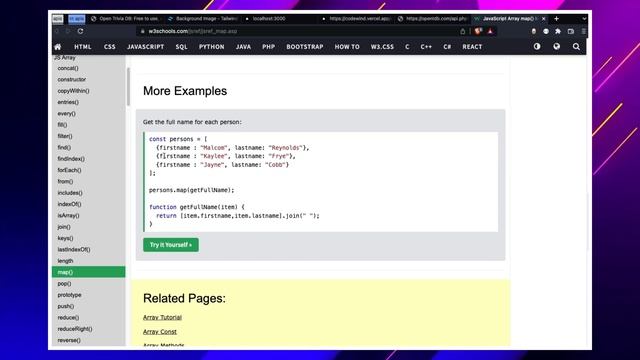Open CSS in the top navigation

pyautogui.click(x=109, y=47)
